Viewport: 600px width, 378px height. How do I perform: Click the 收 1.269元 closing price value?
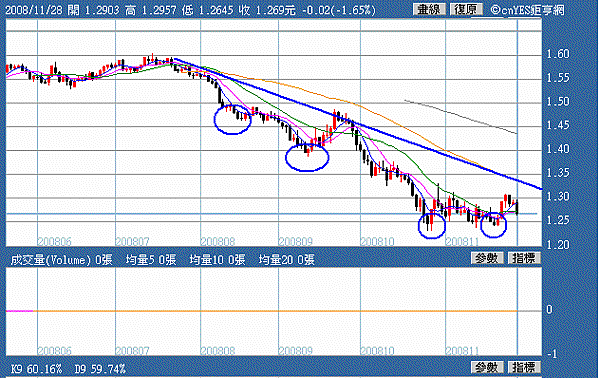tap(267, 10)
